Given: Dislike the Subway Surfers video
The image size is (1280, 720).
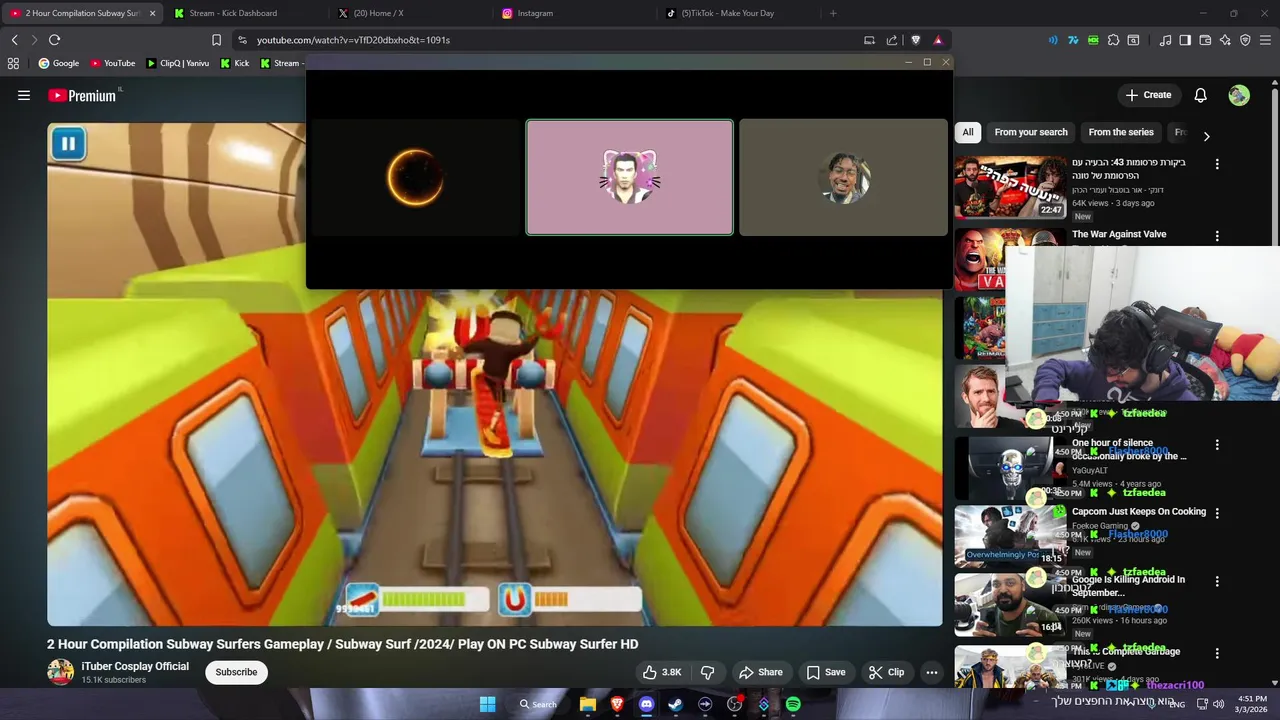Looking at the screenshot, I should tap(707, 672).
